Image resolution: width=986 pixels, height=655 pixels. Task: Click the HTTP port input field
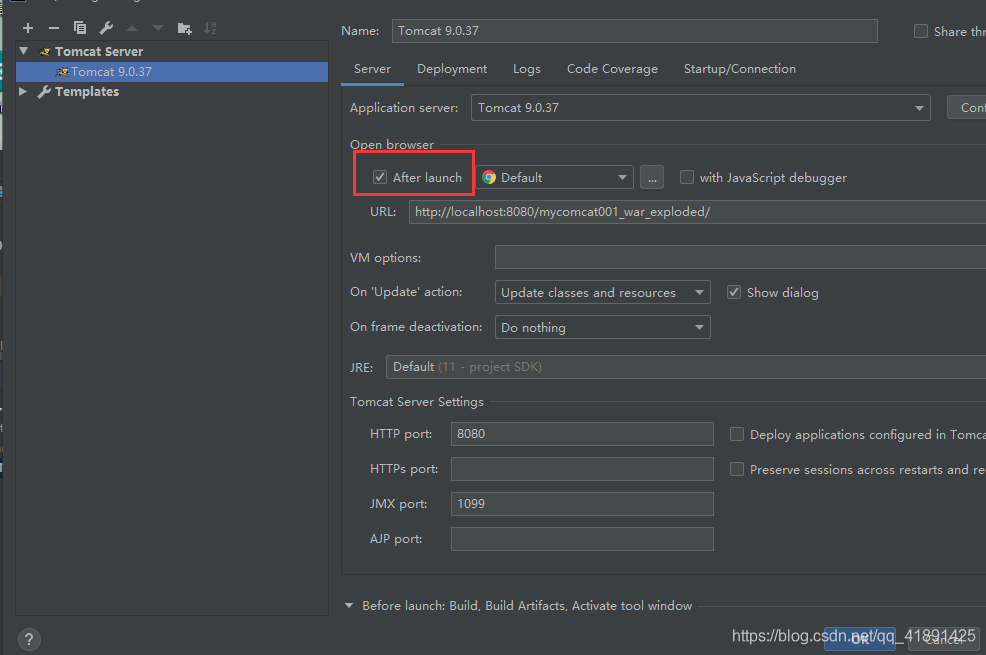582,434
